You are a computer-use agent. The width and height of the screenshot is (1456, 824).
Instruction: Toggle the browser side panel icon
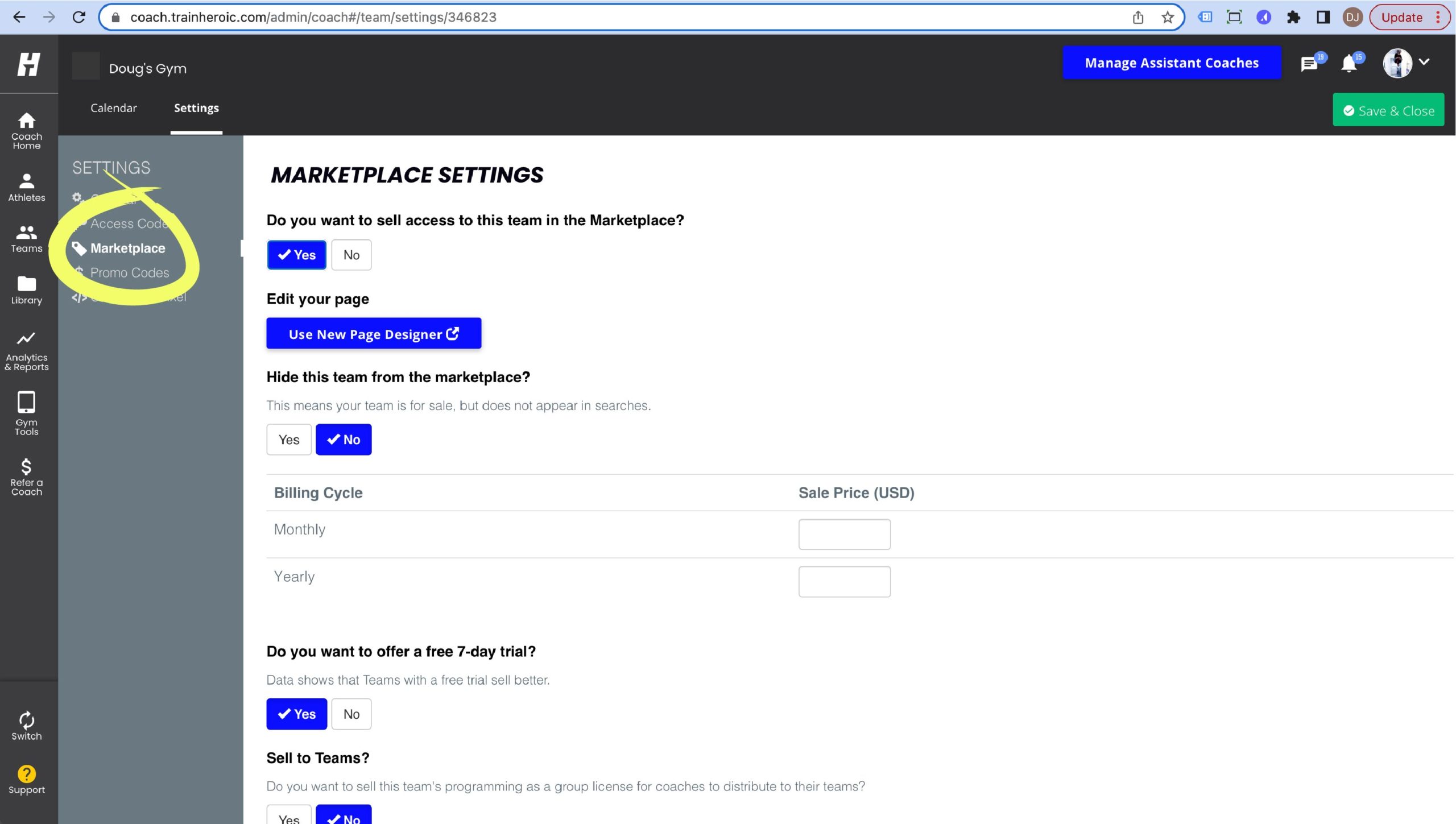point(1323,17)
